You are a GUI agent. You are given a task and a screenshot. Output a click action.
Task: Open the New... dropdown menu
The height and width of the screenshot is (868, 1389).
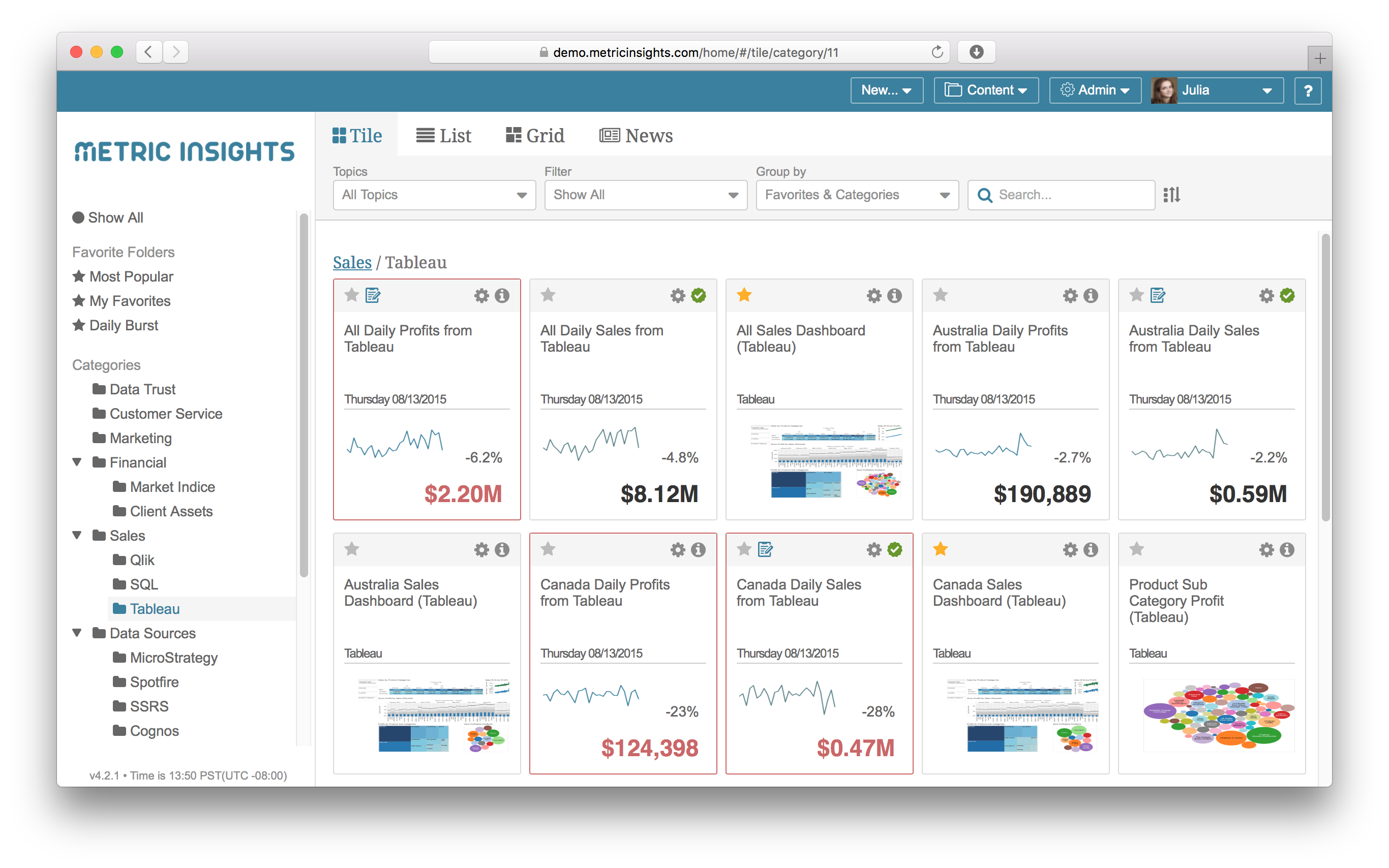tap(887, 90)
